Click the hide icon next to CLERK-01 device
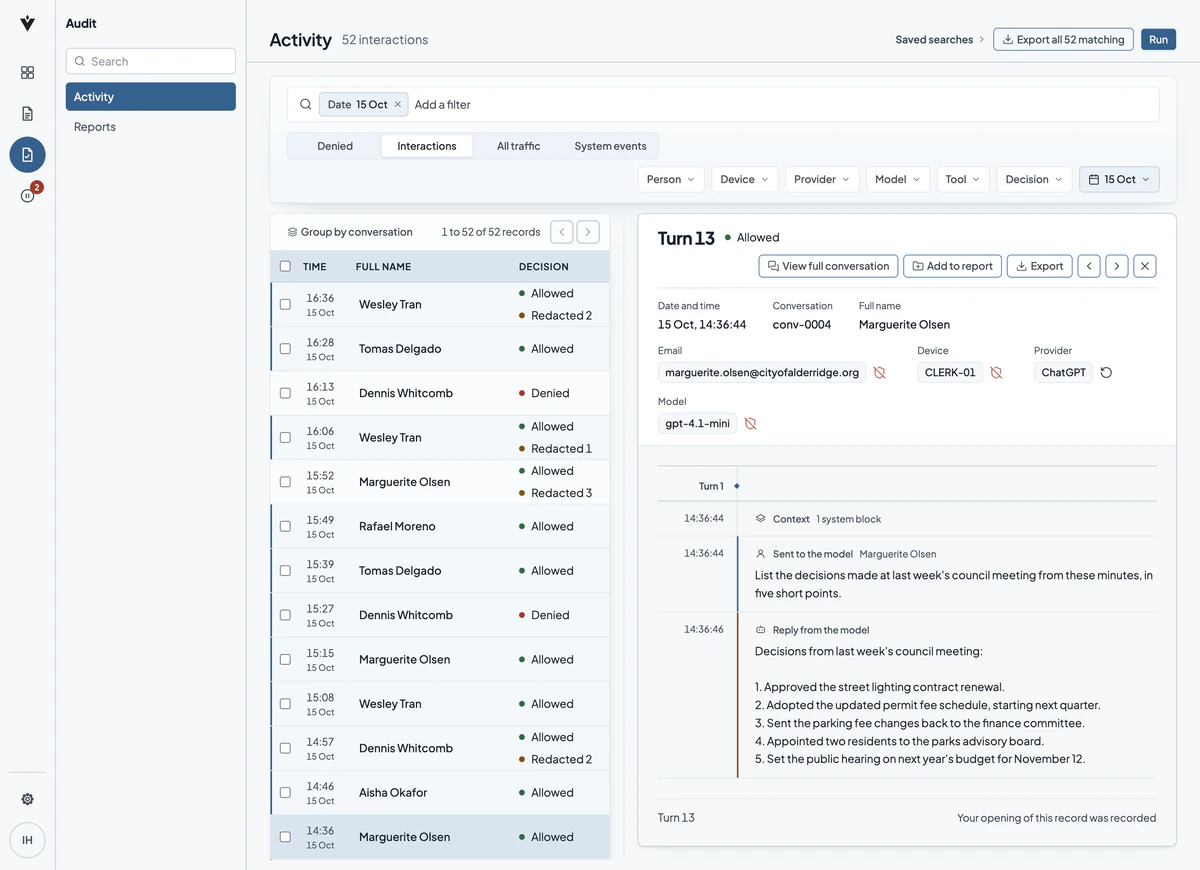 click(996, 372)
